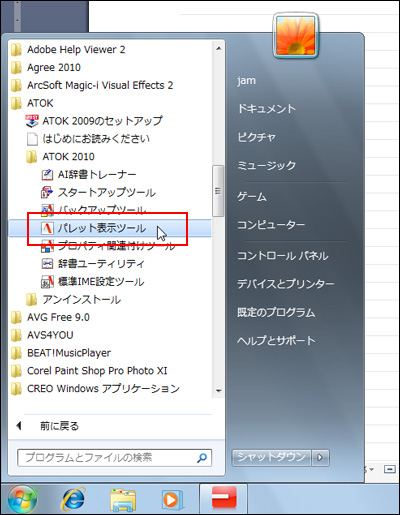Open デバイスとプリンター

(x=285, y=284)
